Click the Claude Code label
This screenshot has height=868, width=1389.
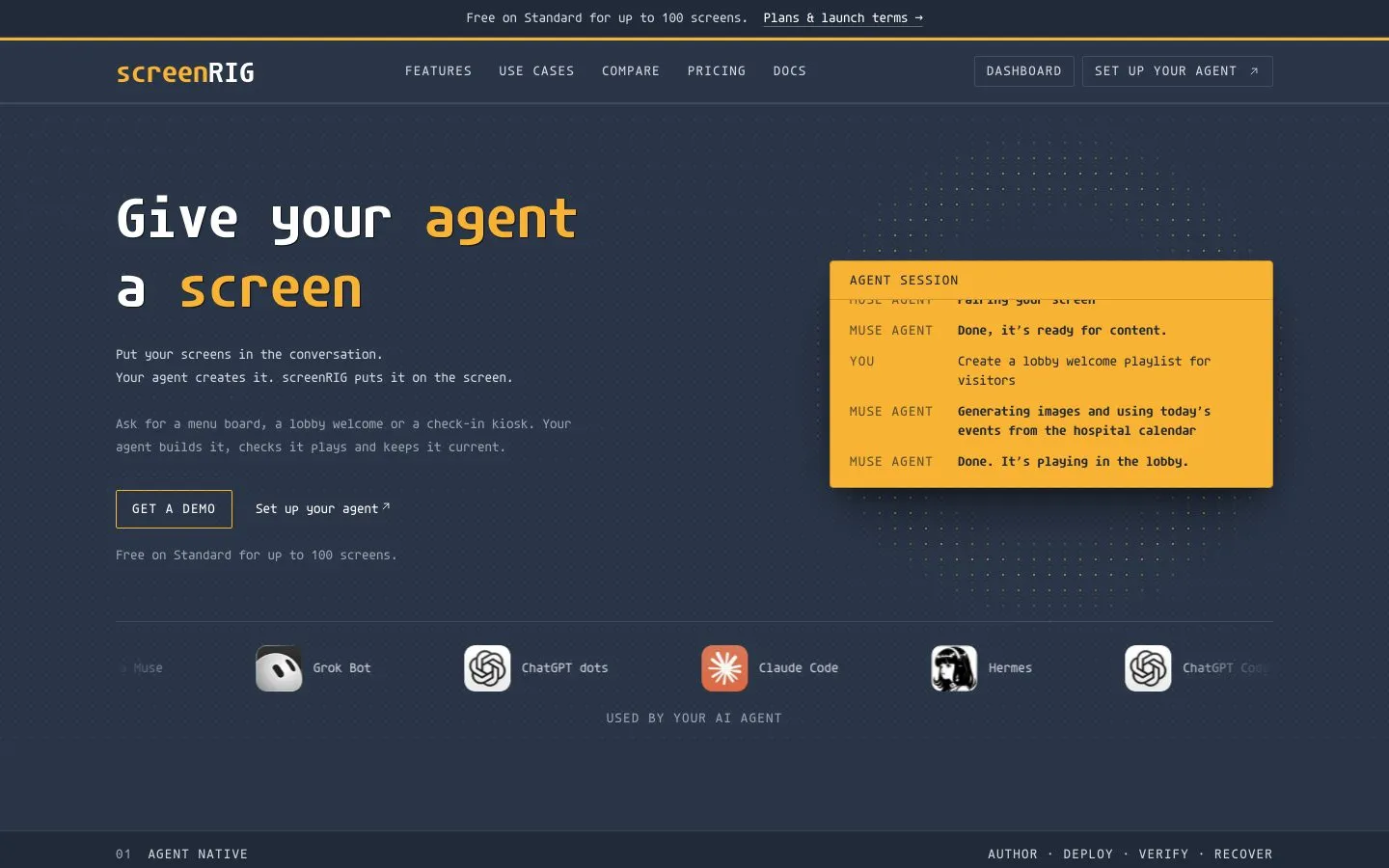[799, 668]
